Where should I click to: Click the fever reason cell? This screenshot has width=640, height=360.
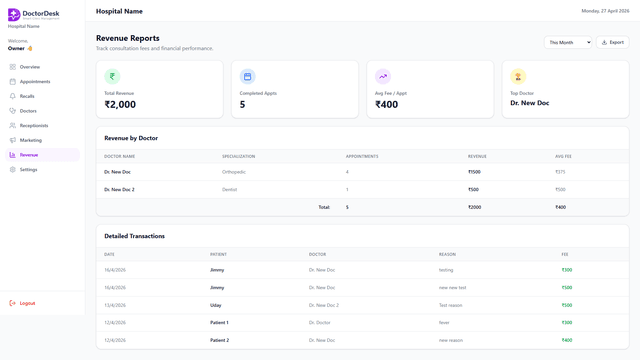pyautogui.click(x=444, y=323)
